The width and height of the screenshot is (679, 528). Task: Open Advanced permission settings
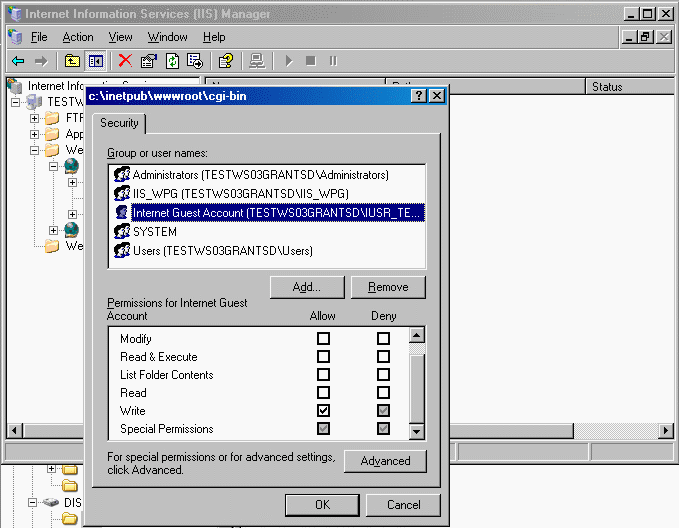[385, 461]
